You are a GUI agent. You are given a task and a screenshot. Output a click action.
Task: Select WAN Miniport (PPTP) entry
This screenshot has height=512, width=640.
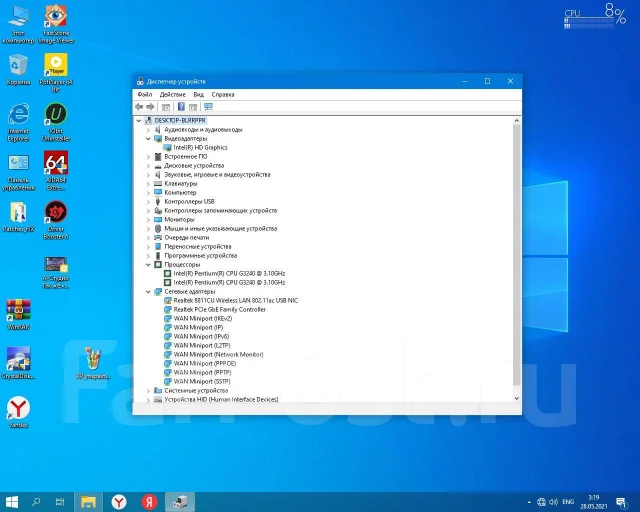coord(202,372)
